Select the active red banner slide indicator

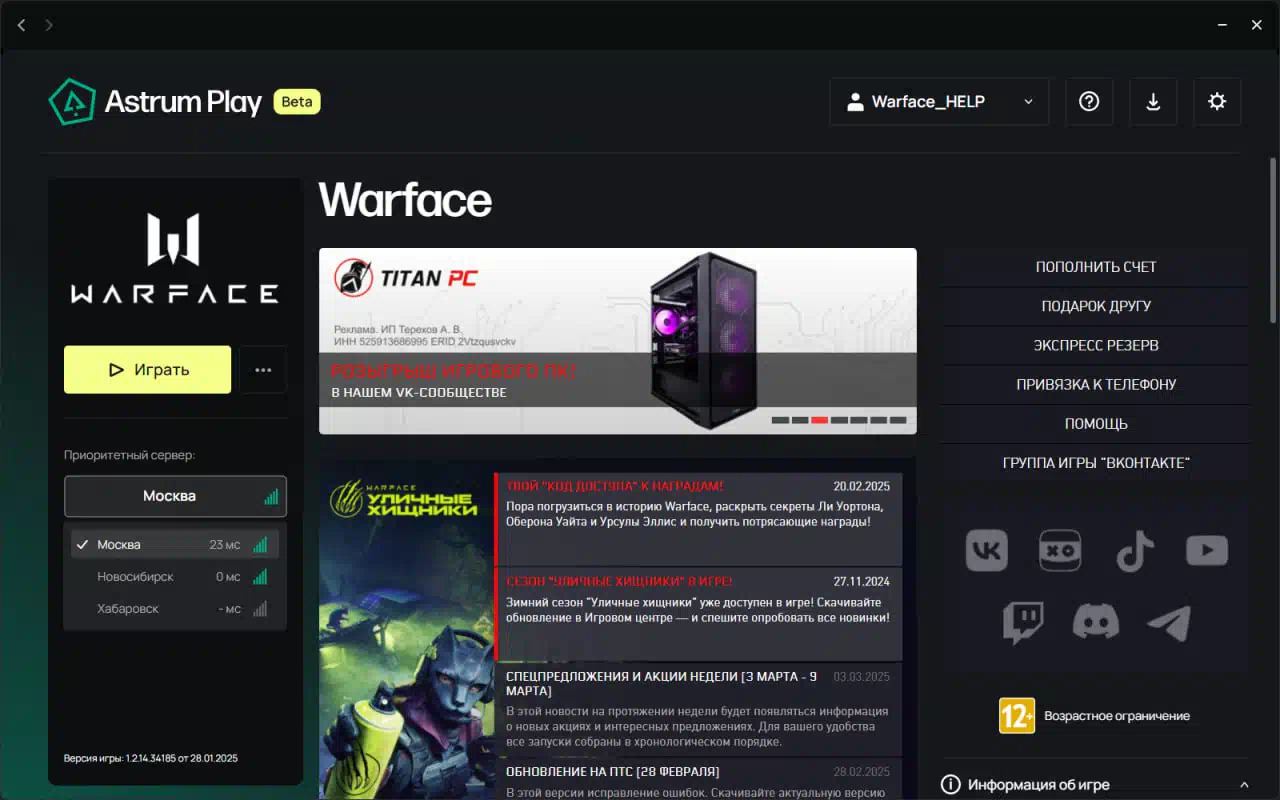coord(819,420)
